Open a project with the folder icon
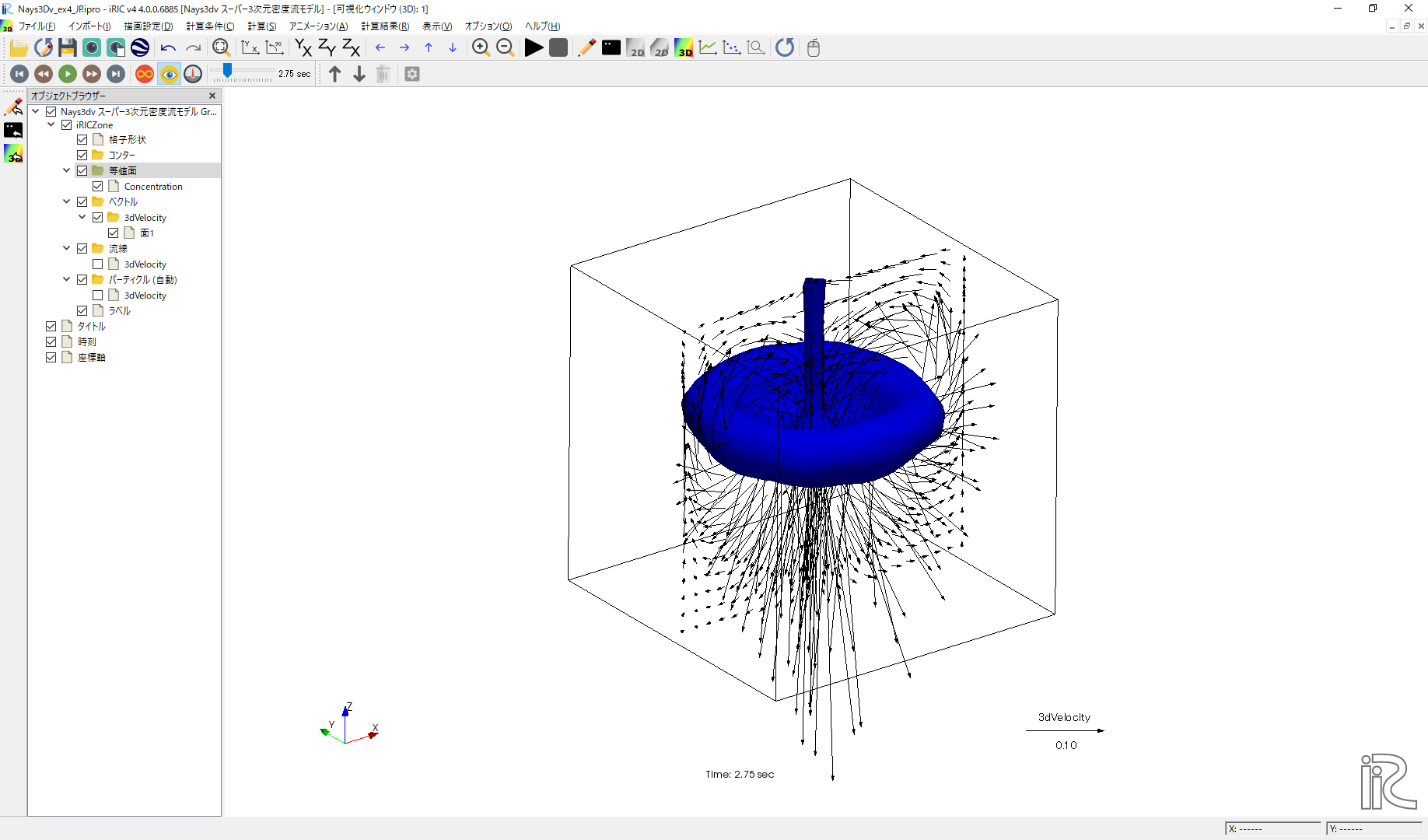 click(19, 48)
